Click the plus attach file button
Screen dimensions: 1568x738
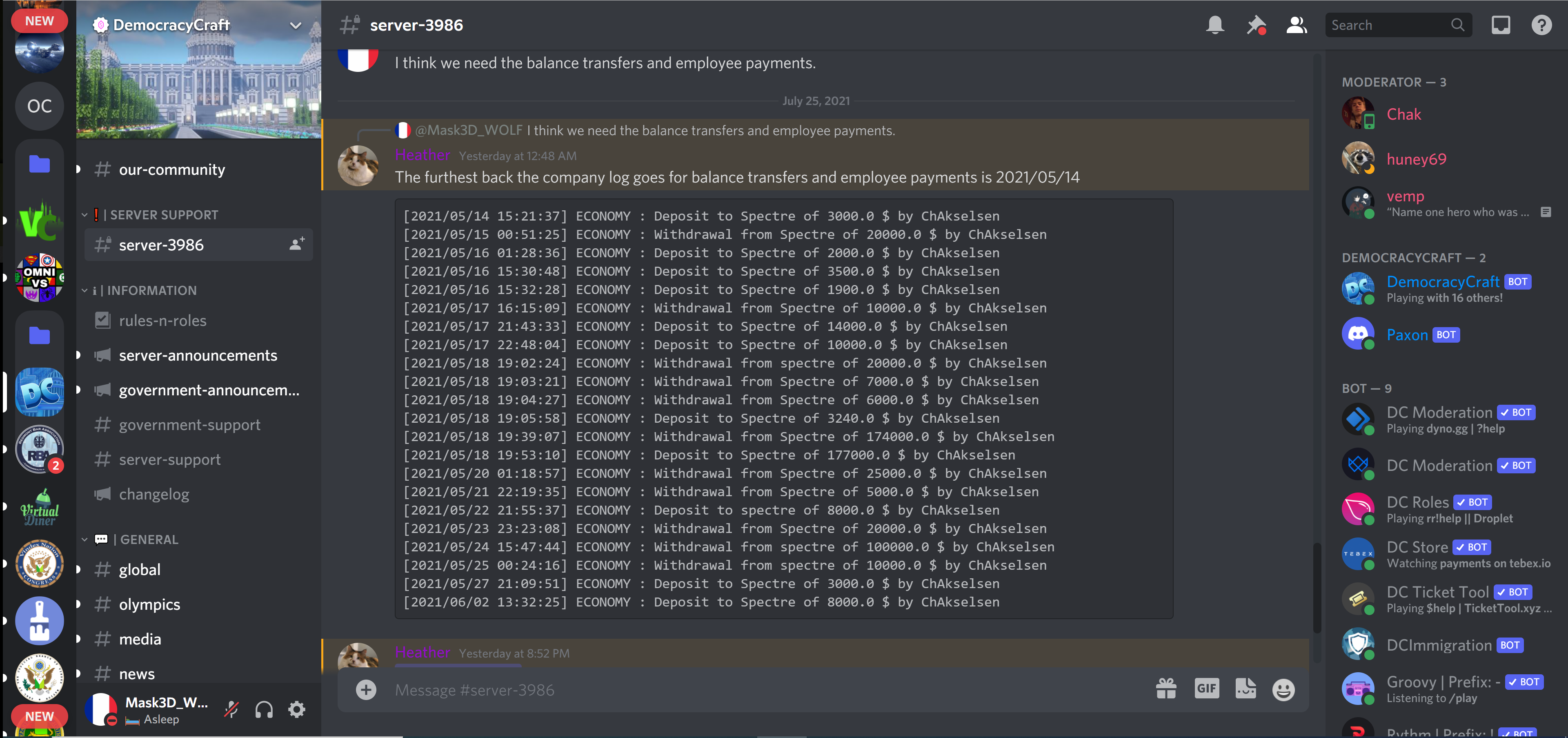pos(366,690)
